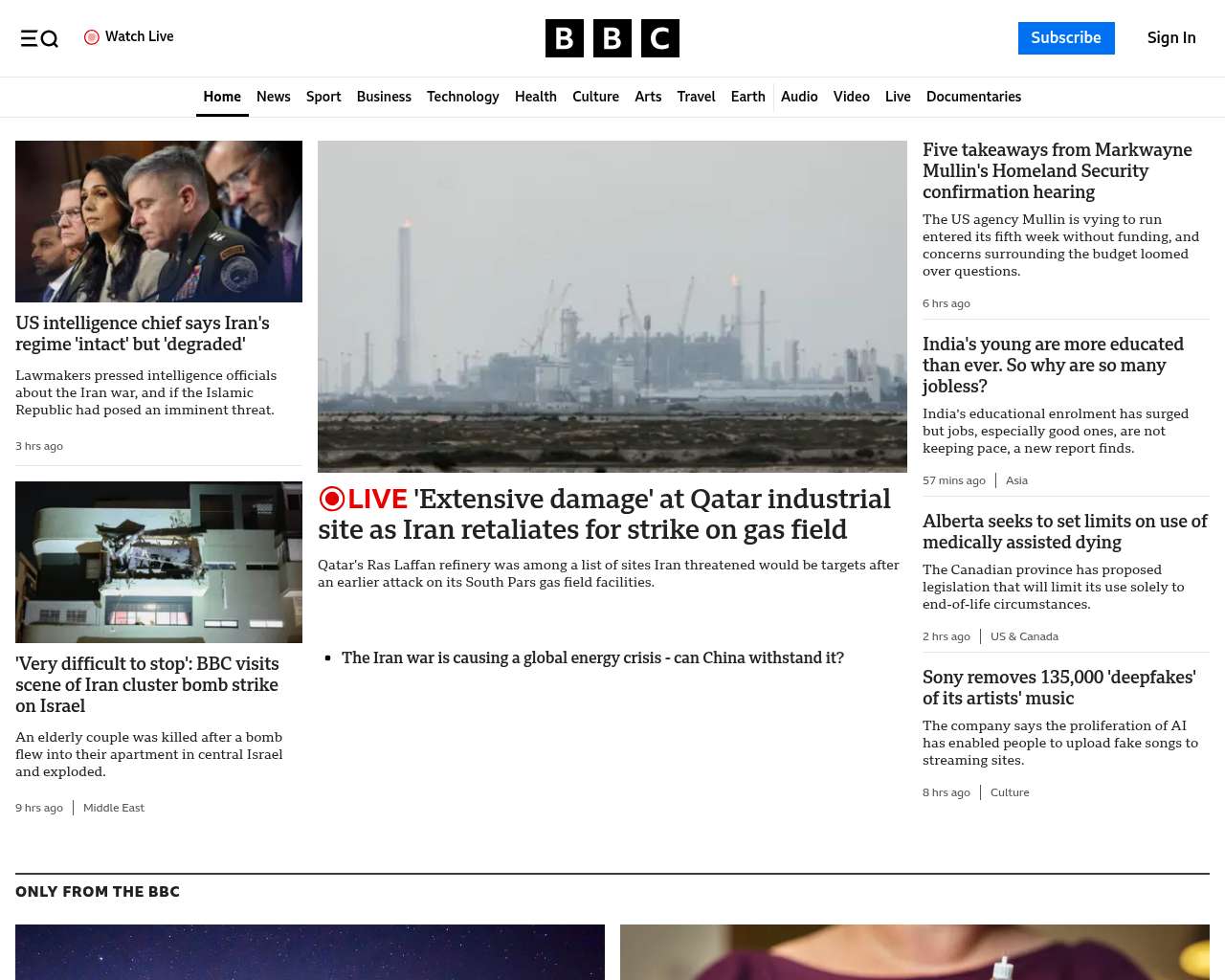The width and height of the screenshot is (1225, 980).
Task: Open the News tab
Action: click(273, 97)
